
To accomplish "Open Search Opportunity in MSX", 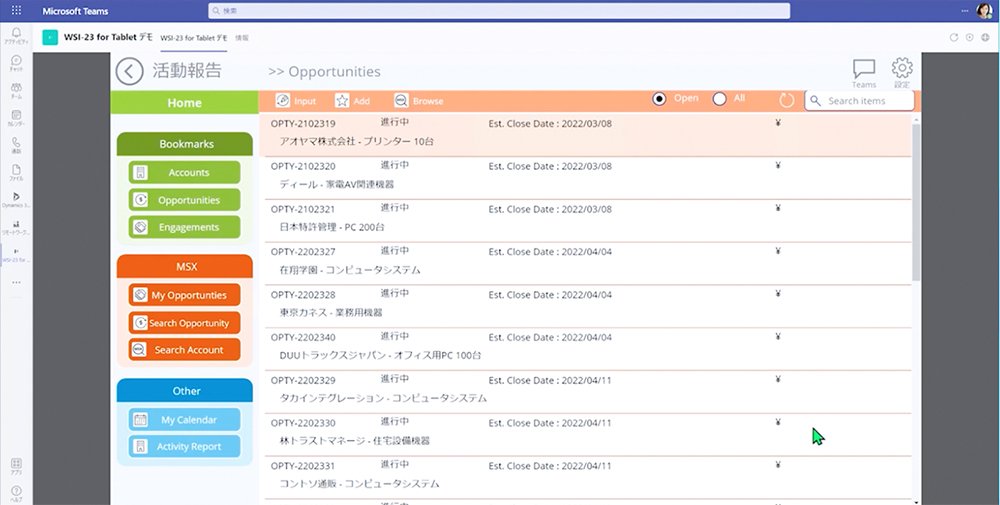I will (184, 323).
